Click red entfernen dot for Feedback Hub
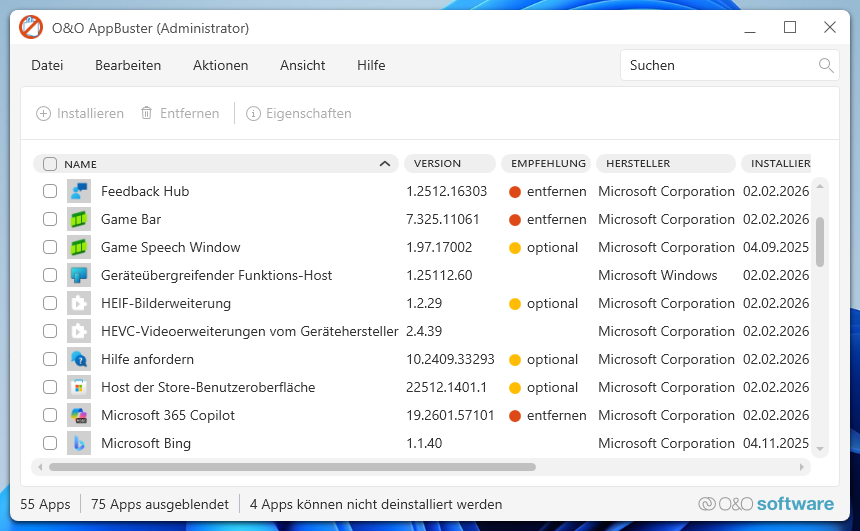 [514, 192]
